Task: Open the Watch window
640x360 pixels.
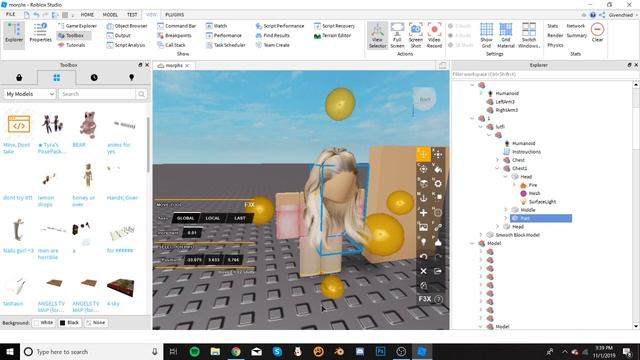Action: [x=217, y=26]
